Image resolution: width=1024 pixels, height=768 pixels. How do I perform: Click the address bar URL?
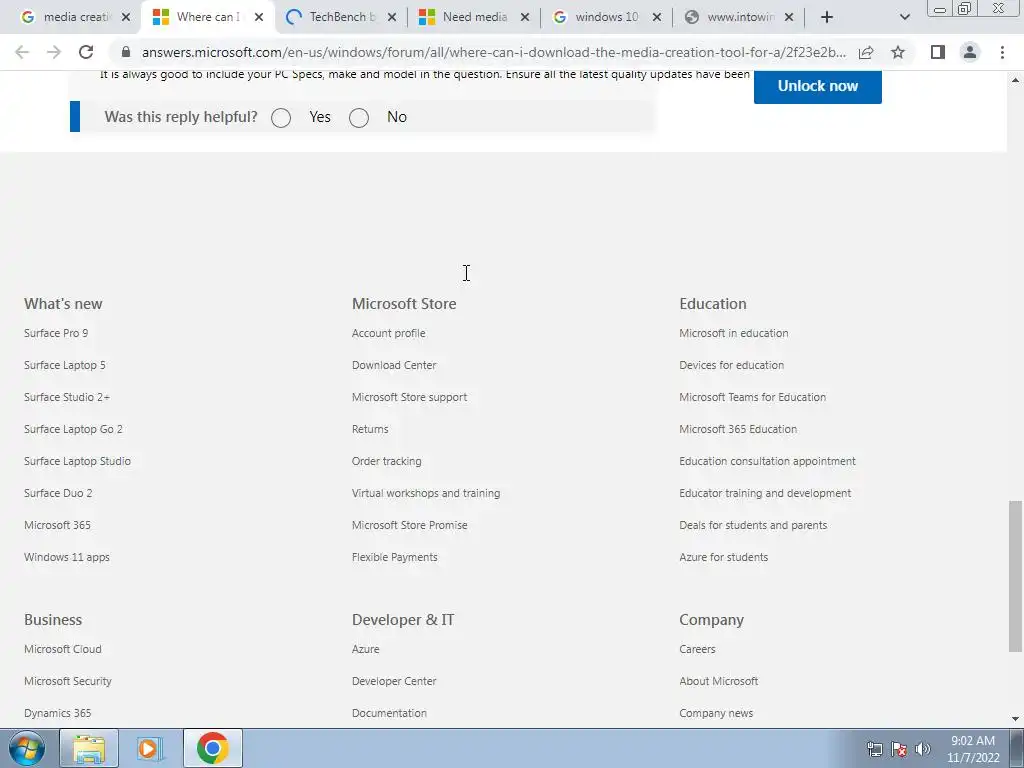494,52
